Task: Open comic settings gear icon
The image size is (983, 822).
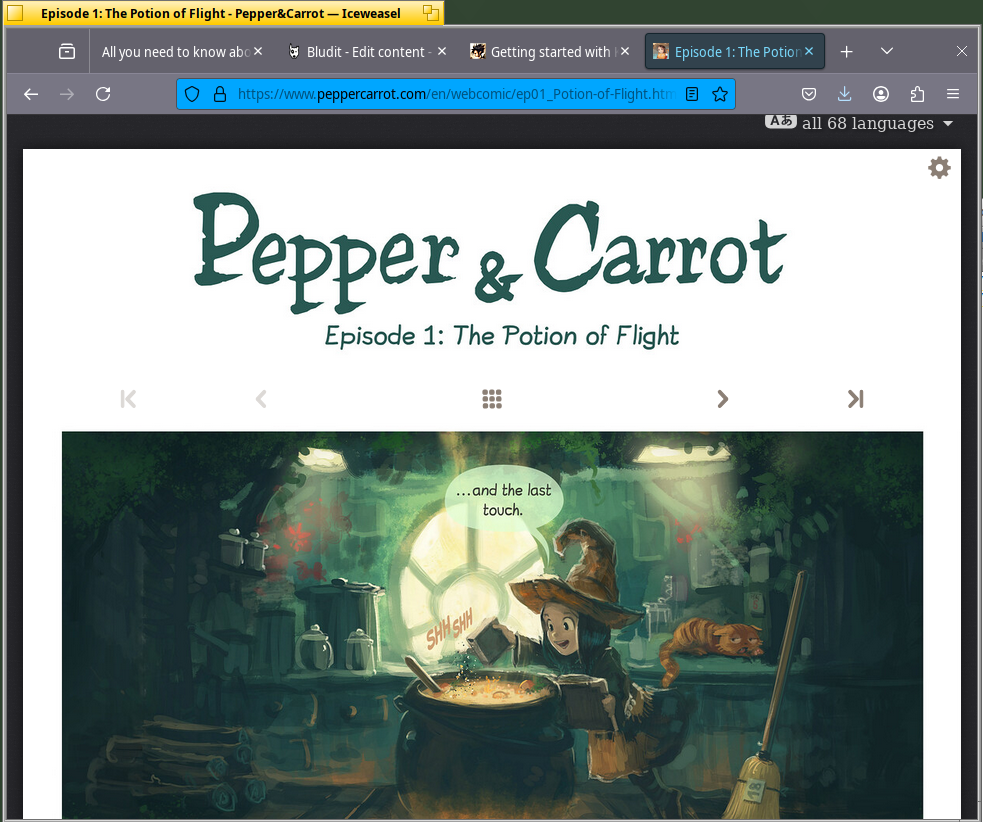Action: click(x=939, y=167)
